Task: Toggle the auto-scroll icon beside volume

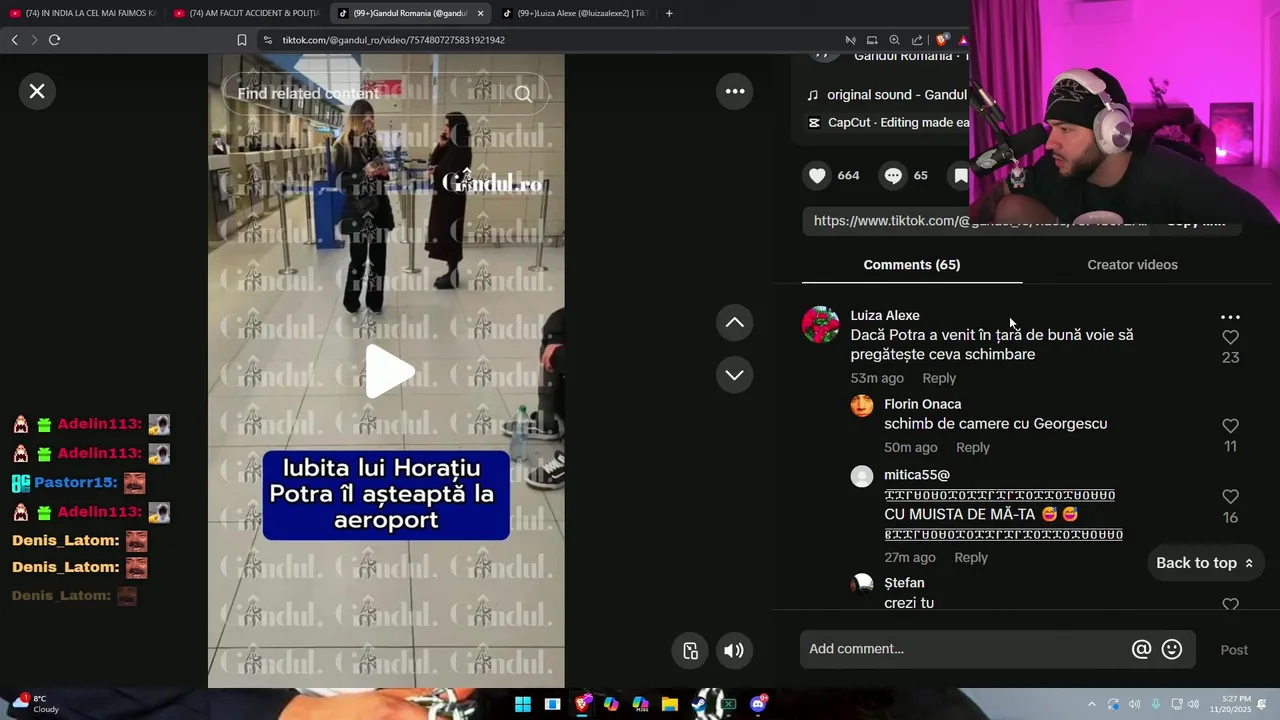Action: point(691,651)
